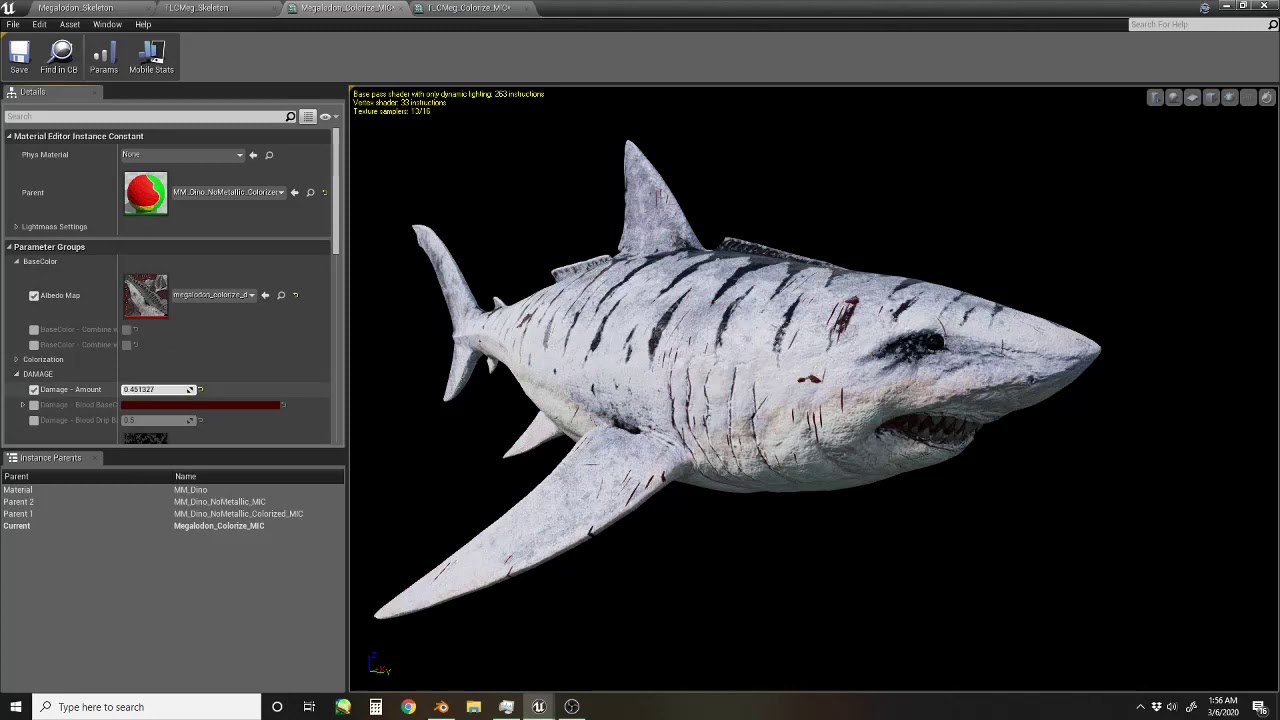The image size is (1280, 720).
Task: Uncheck the Damage - Amount checkbox
Action: point(34,389)
